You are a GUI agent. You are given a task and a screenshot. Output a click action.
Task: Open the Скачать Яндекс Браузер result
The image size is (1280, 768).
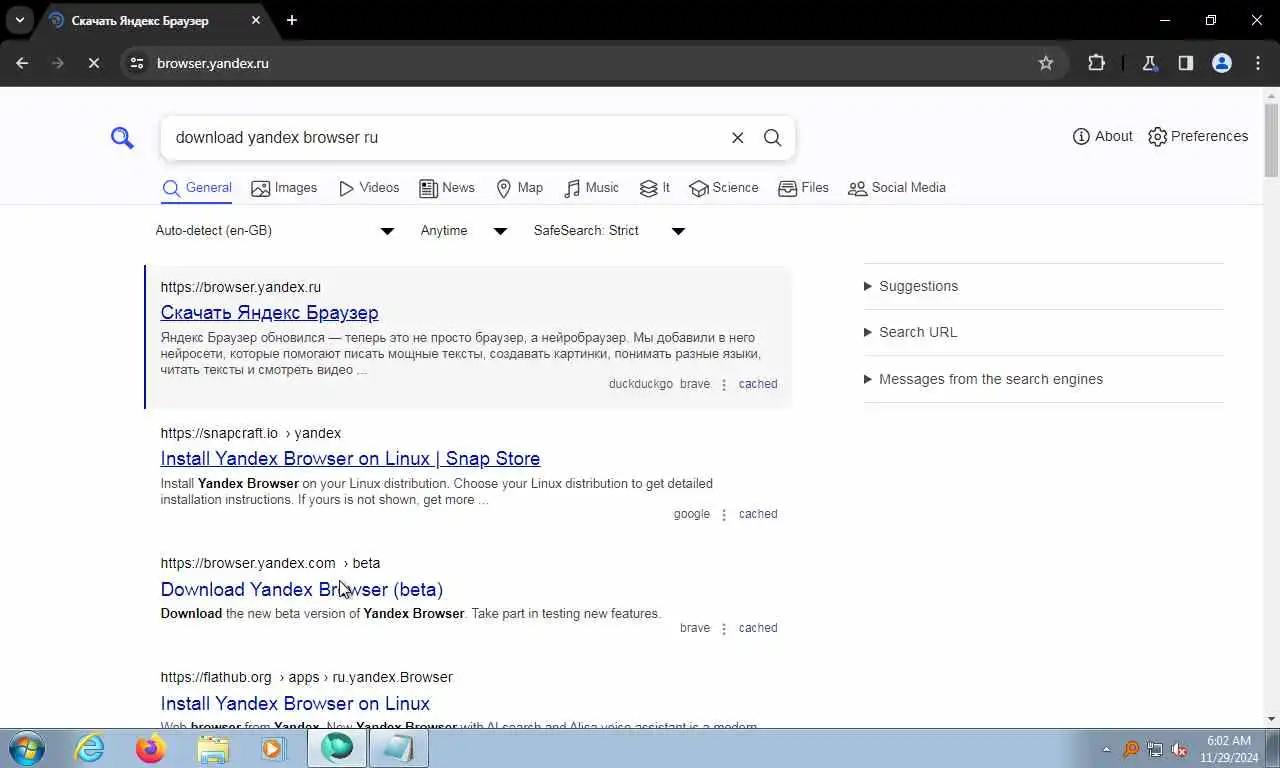(269, 313)
